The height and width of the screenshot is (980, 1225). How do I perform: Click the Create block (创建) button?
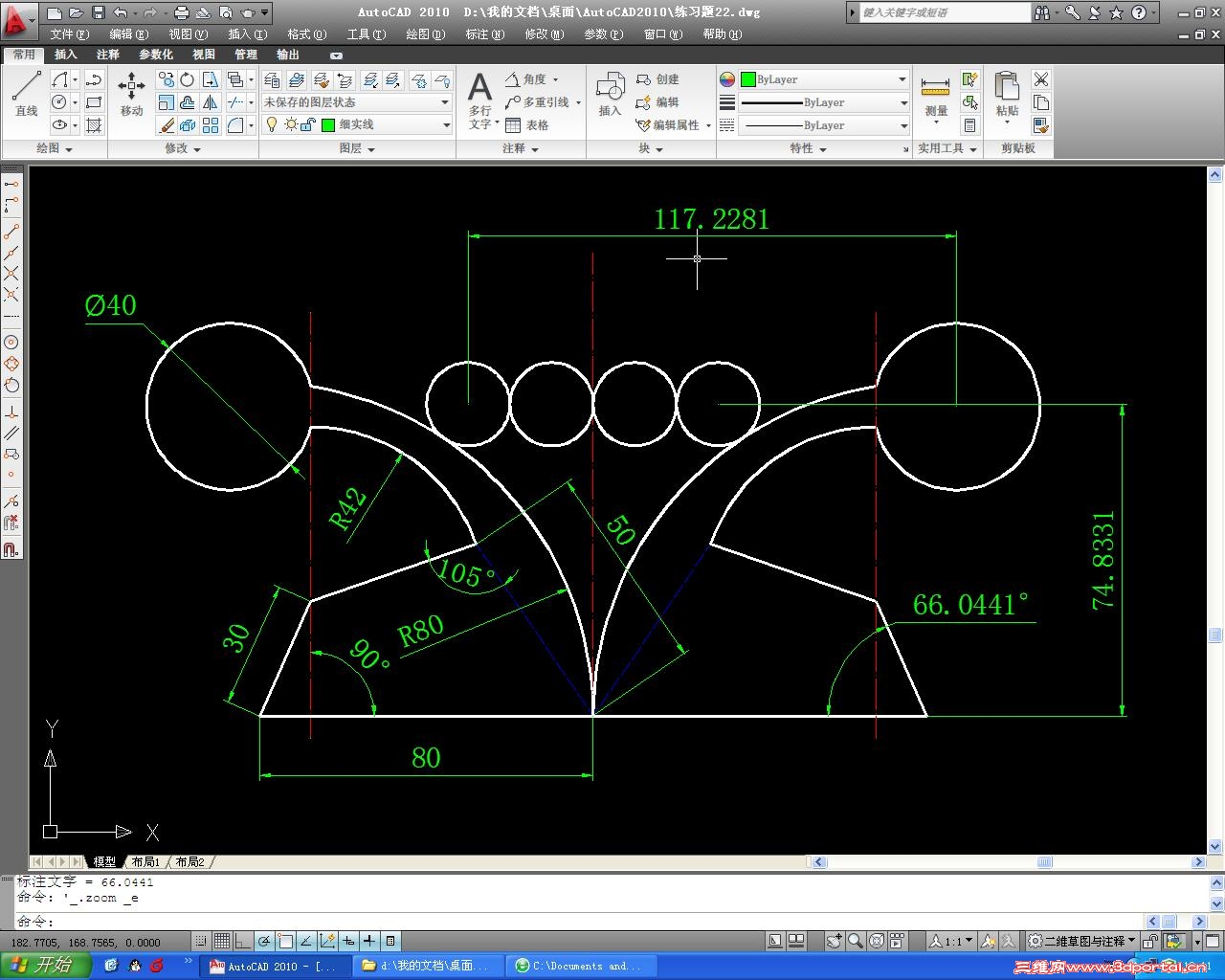click(x=657, y=79)
